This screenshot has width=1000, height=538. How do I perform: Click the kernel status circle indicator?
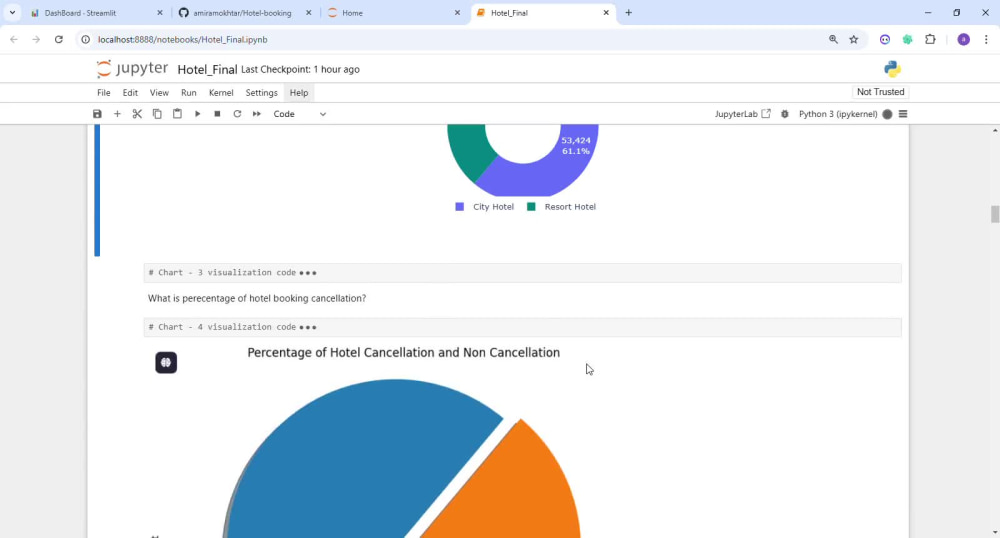point(887,114)
